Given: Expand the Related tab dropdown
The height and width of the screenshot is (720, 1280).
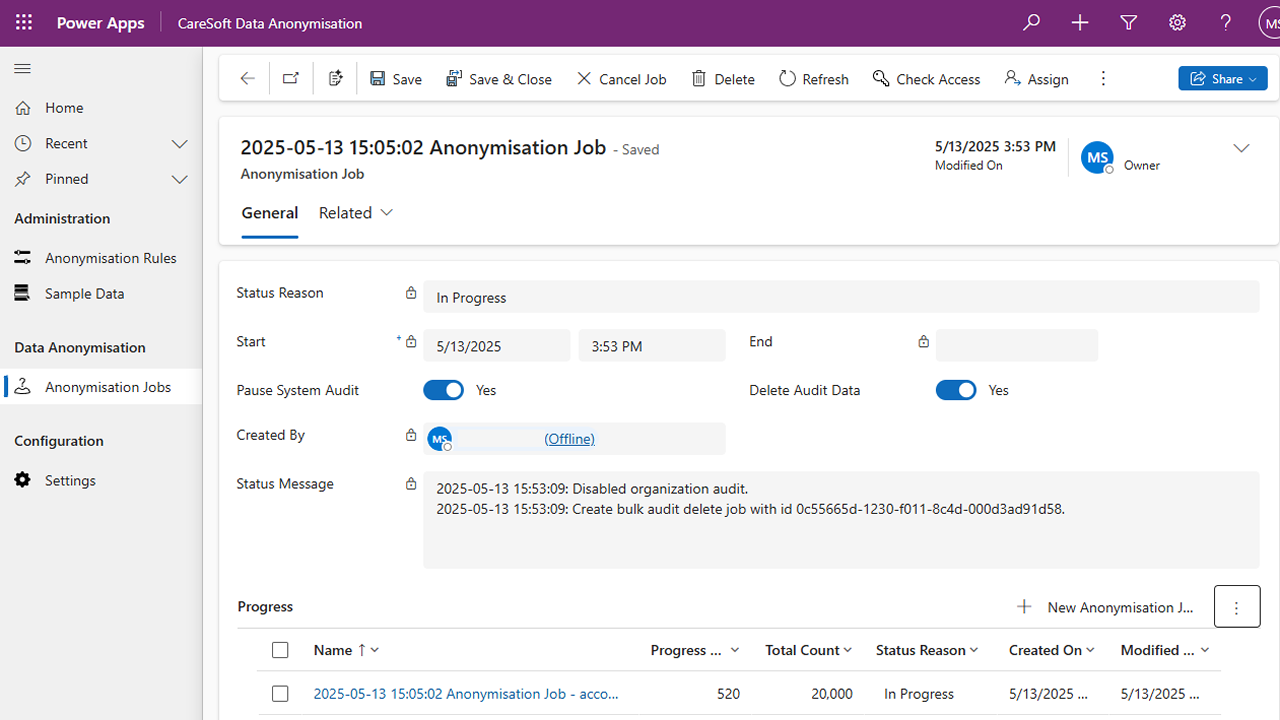Looking at the screenshot, I should 356,213.
